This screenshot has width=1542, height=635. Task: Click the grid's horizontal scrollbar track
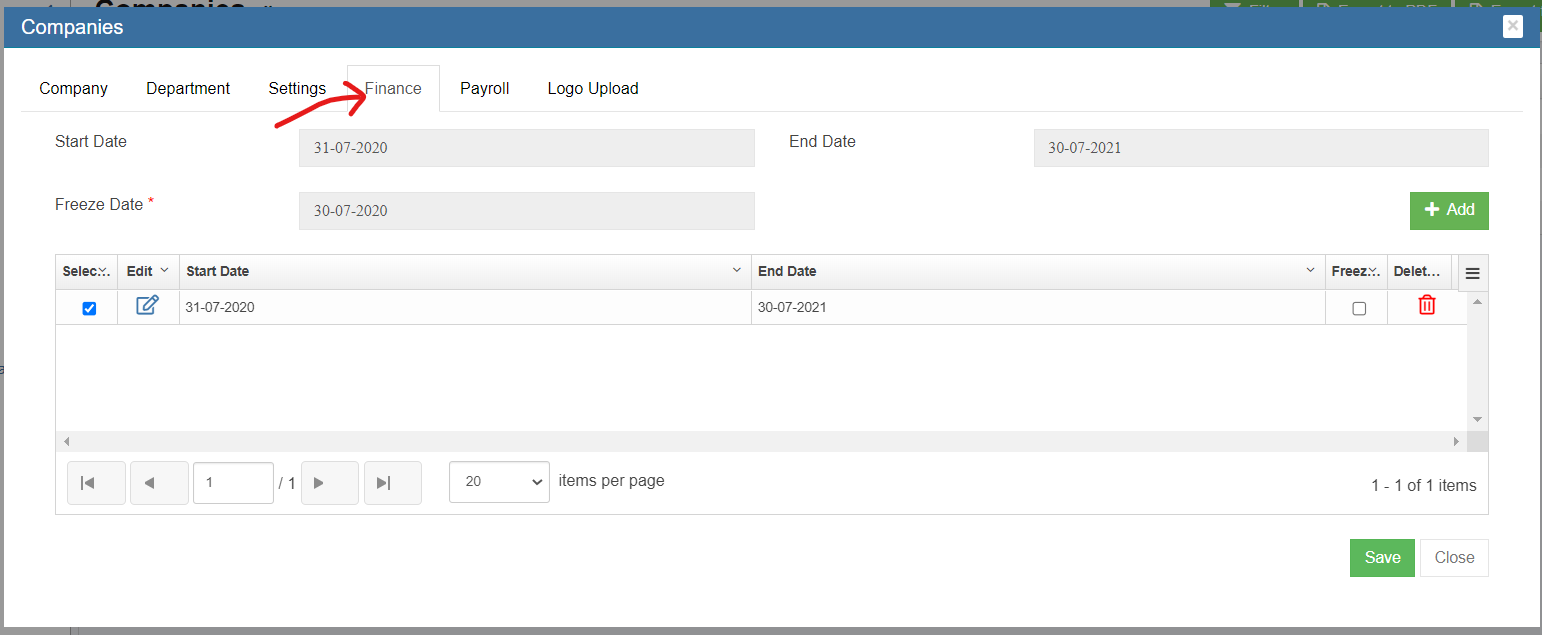click(760, 441)
